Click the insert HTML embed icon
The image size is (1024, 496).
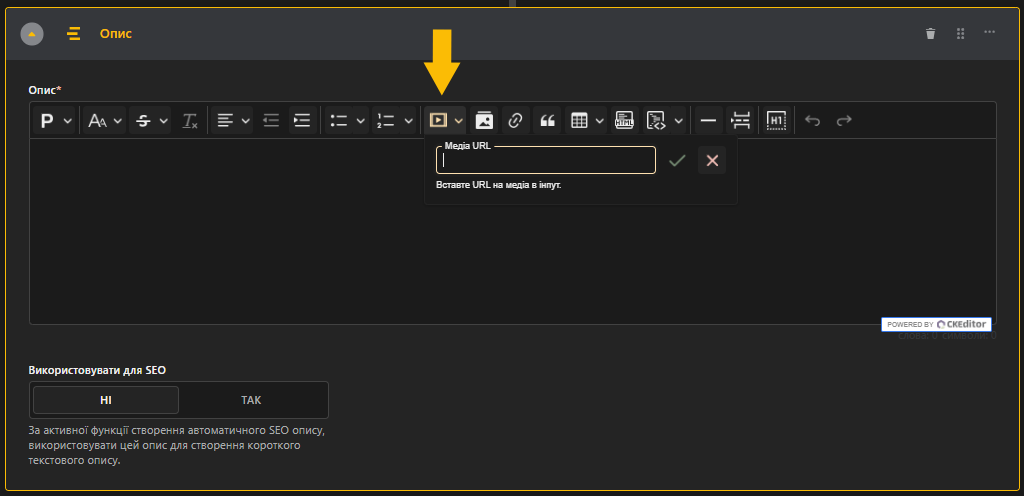625,120
